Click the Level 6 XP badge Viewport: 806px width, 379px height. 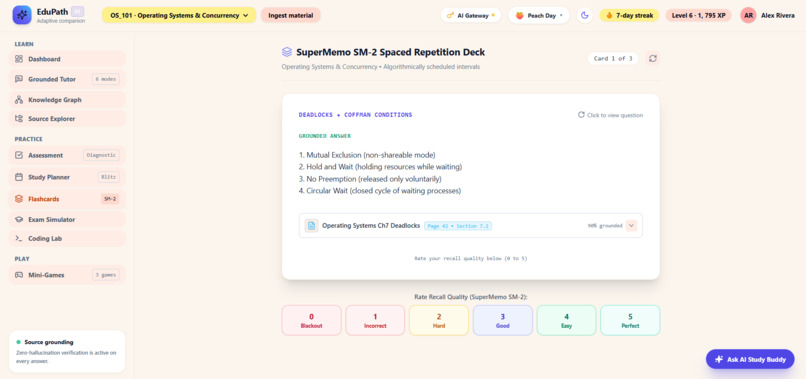[698, 15]
